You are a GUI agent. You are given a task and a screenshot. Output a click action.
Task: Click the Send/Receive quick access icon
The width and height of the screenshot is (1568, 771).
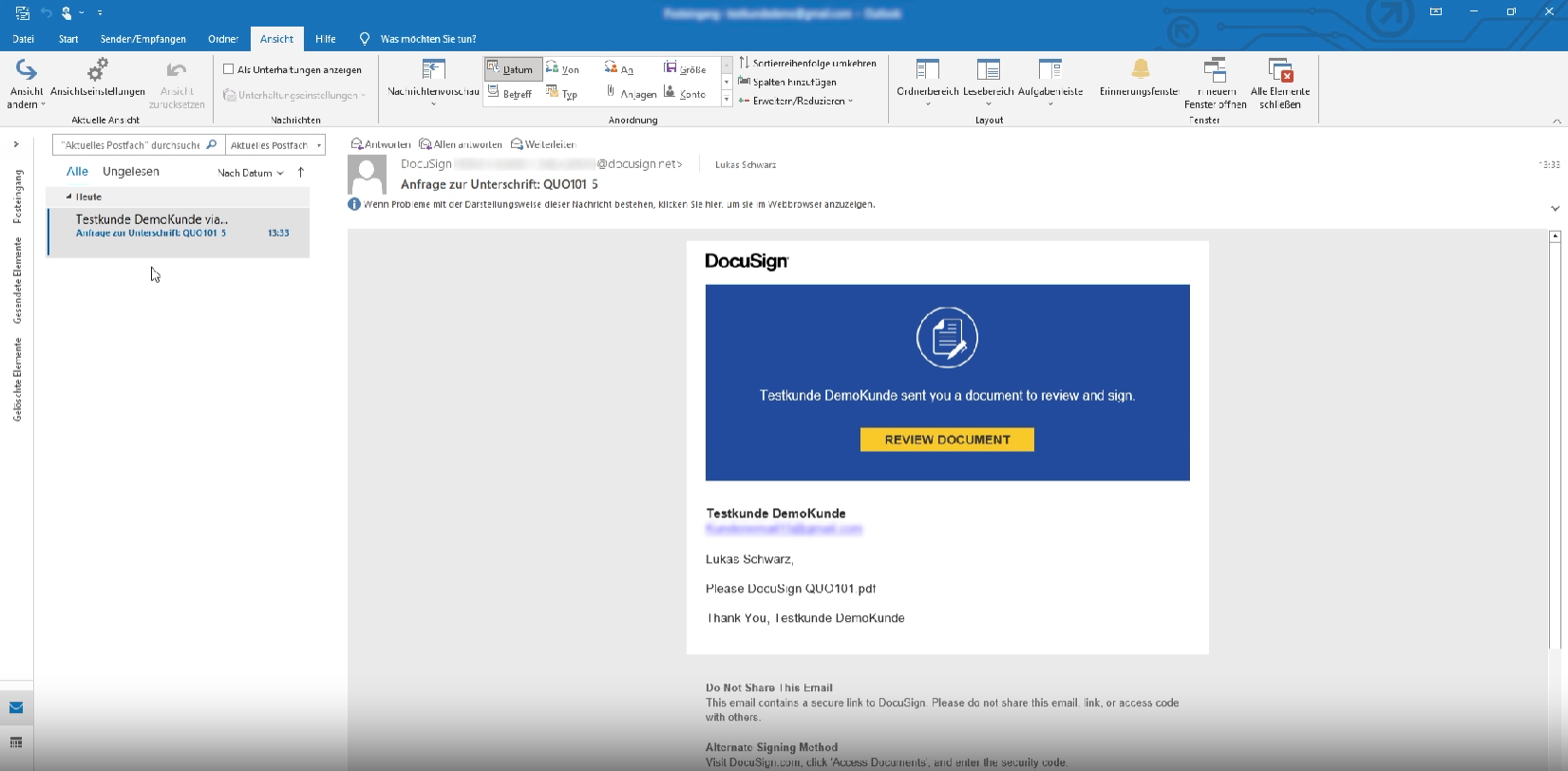22,12
